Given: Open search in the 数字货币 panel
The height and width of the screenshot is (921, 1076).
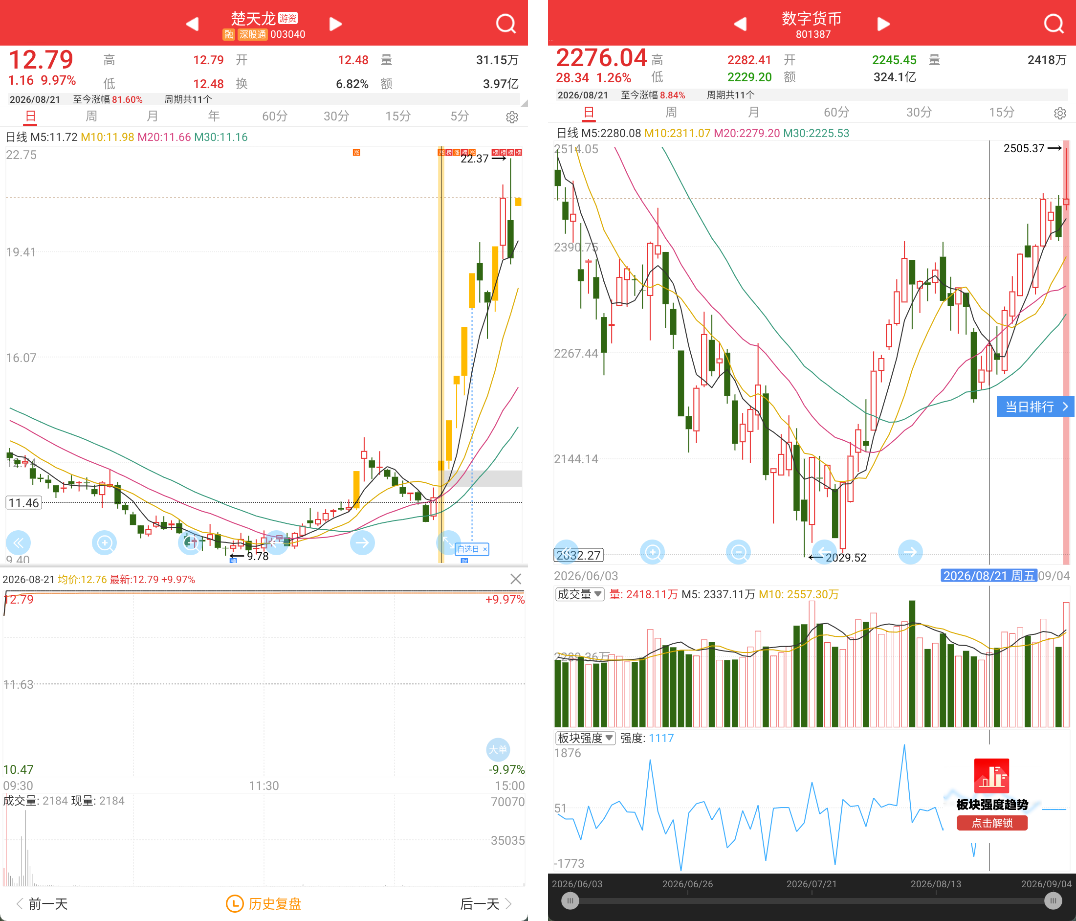Looking at the screenshot, I should pos(1054,24).
